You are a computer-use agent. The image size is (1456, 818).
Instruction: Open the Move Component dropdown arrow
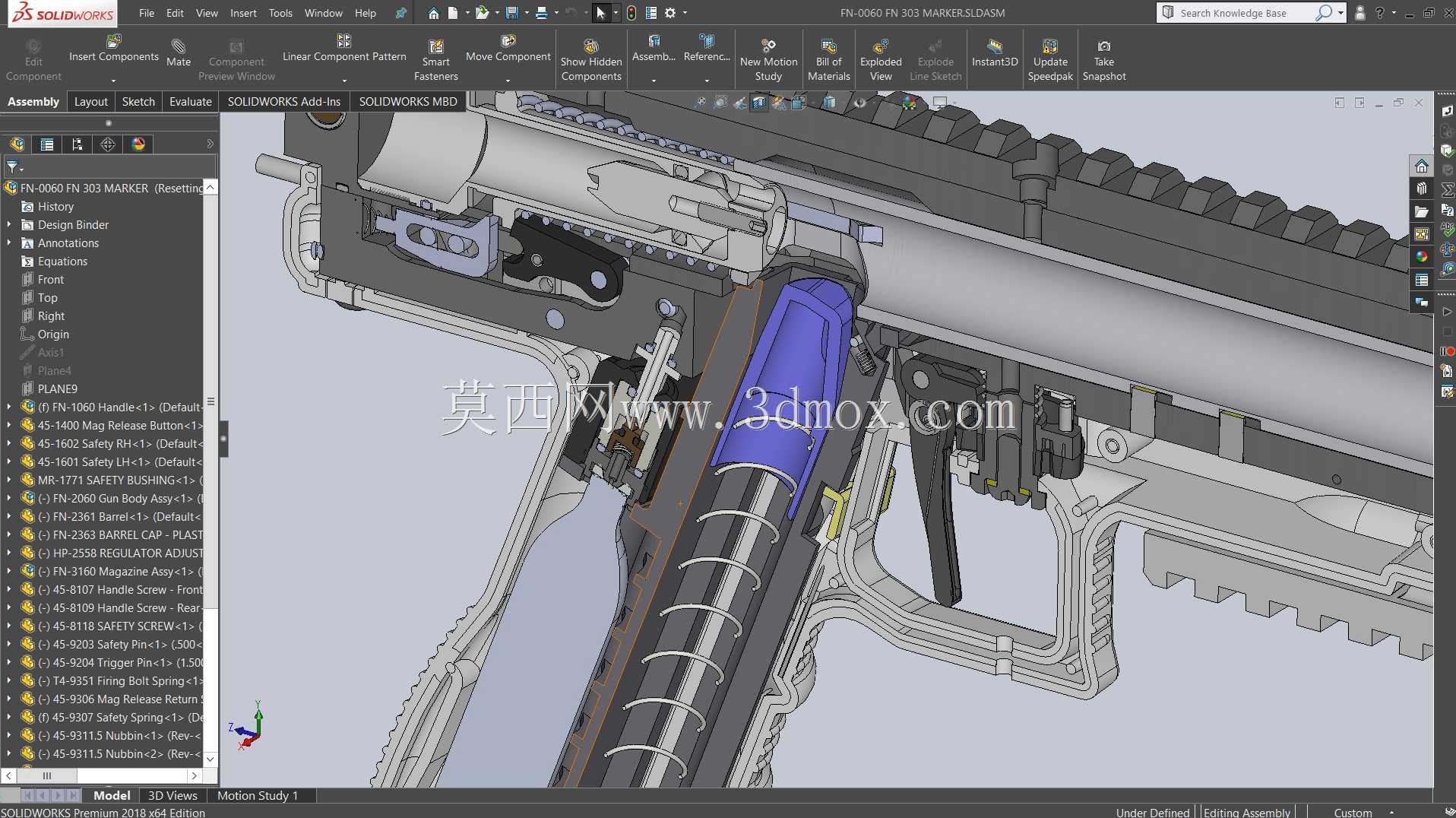click(508, 80)
